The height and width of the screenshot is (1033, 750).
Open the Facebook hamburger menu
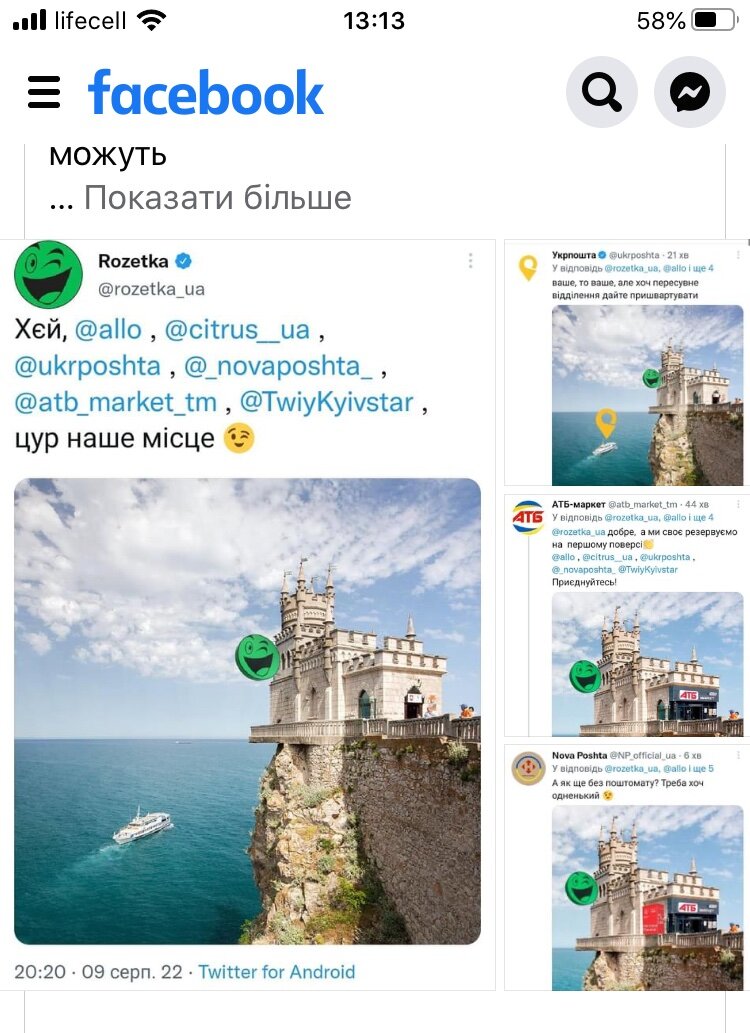click(x=43, y=92)
